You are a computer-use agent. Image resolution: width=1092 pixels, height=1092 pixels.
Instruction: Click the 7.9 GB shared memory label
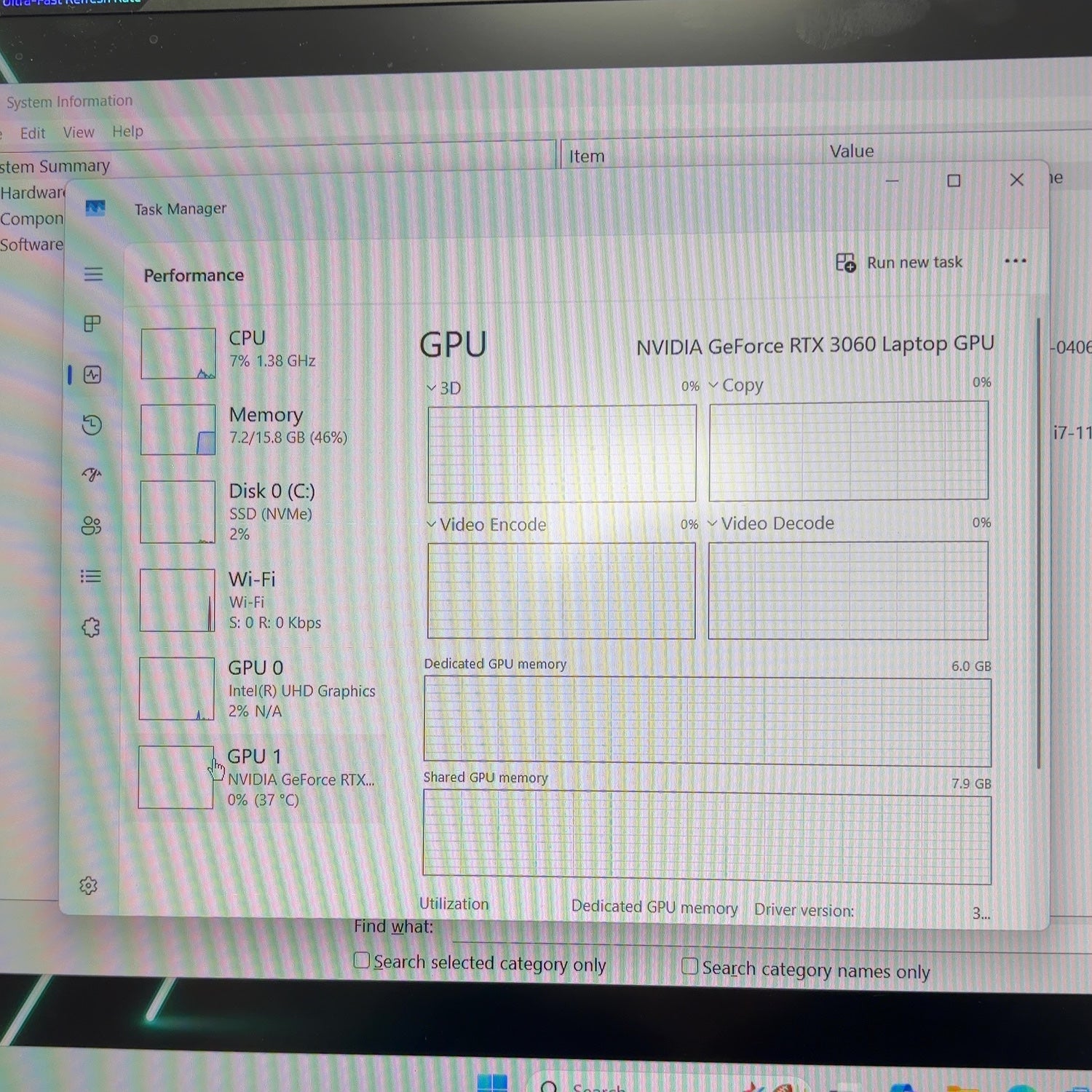971,783
